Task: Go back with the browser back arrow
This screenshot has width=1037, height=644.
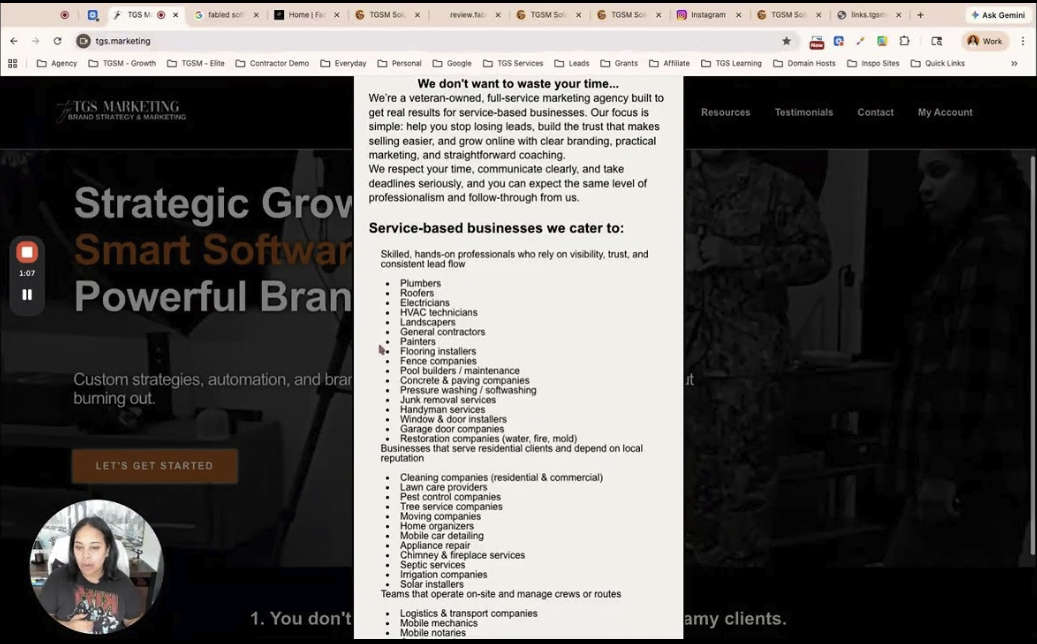Action: 14,41
